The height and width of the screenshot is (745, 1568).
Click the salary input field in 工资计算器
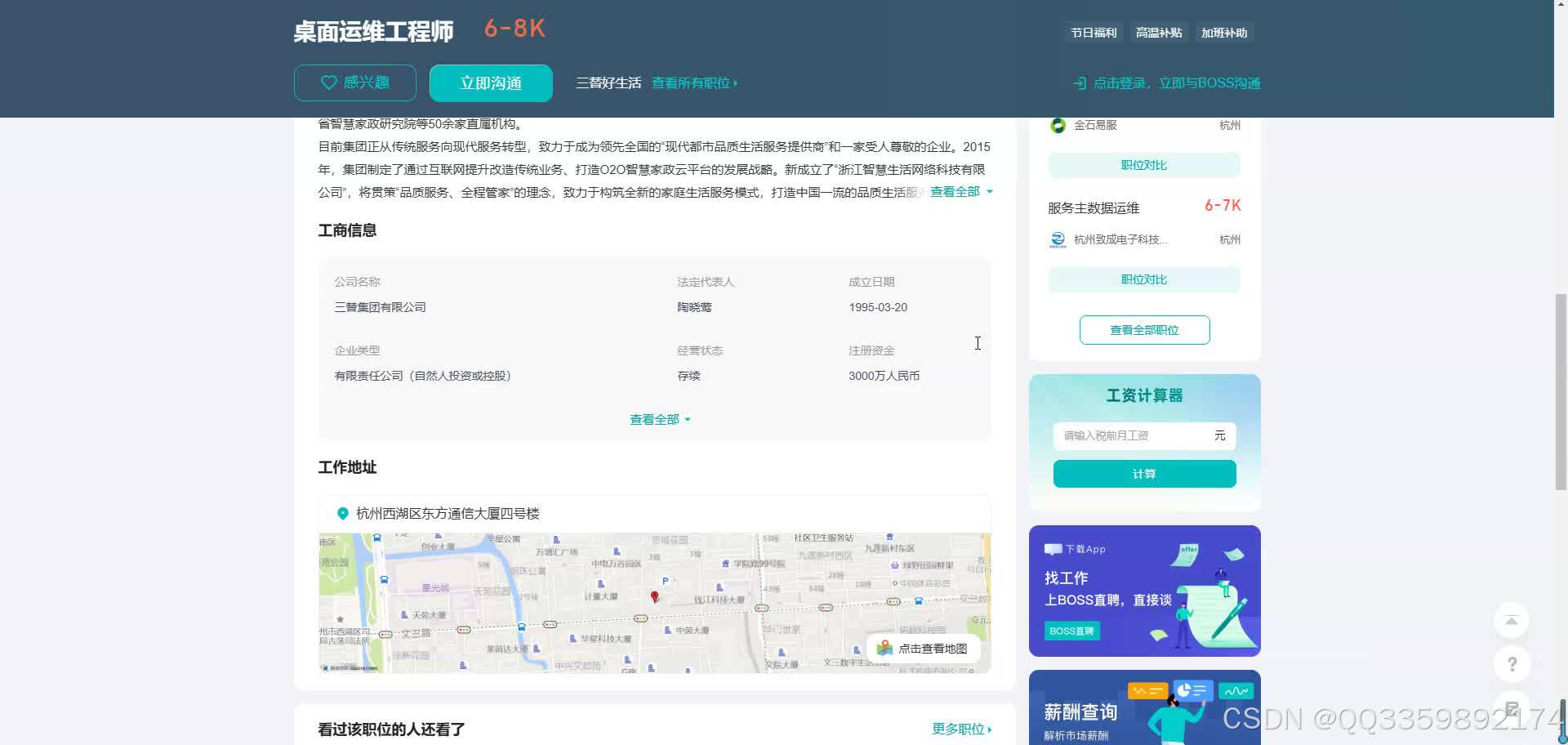(x=1135, y=435)
